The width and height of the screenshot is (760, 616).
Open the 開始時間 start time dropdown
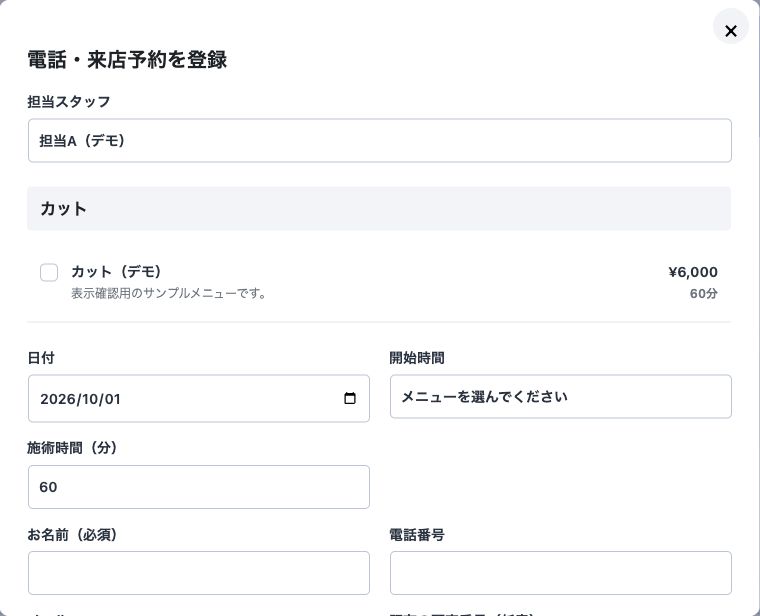[561, 396]
